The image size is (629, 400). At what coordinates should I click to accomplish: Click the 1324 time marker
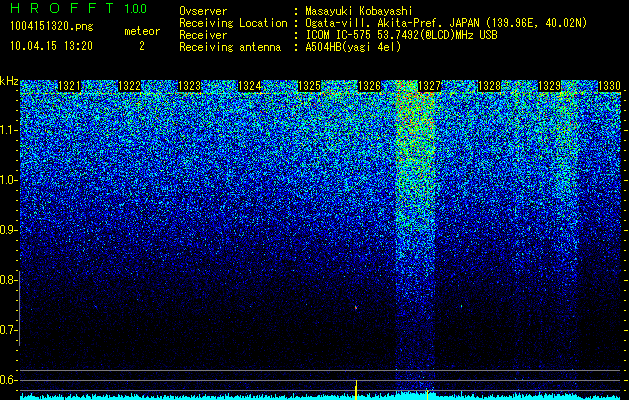pyautogui.click(x=250, y=86)
